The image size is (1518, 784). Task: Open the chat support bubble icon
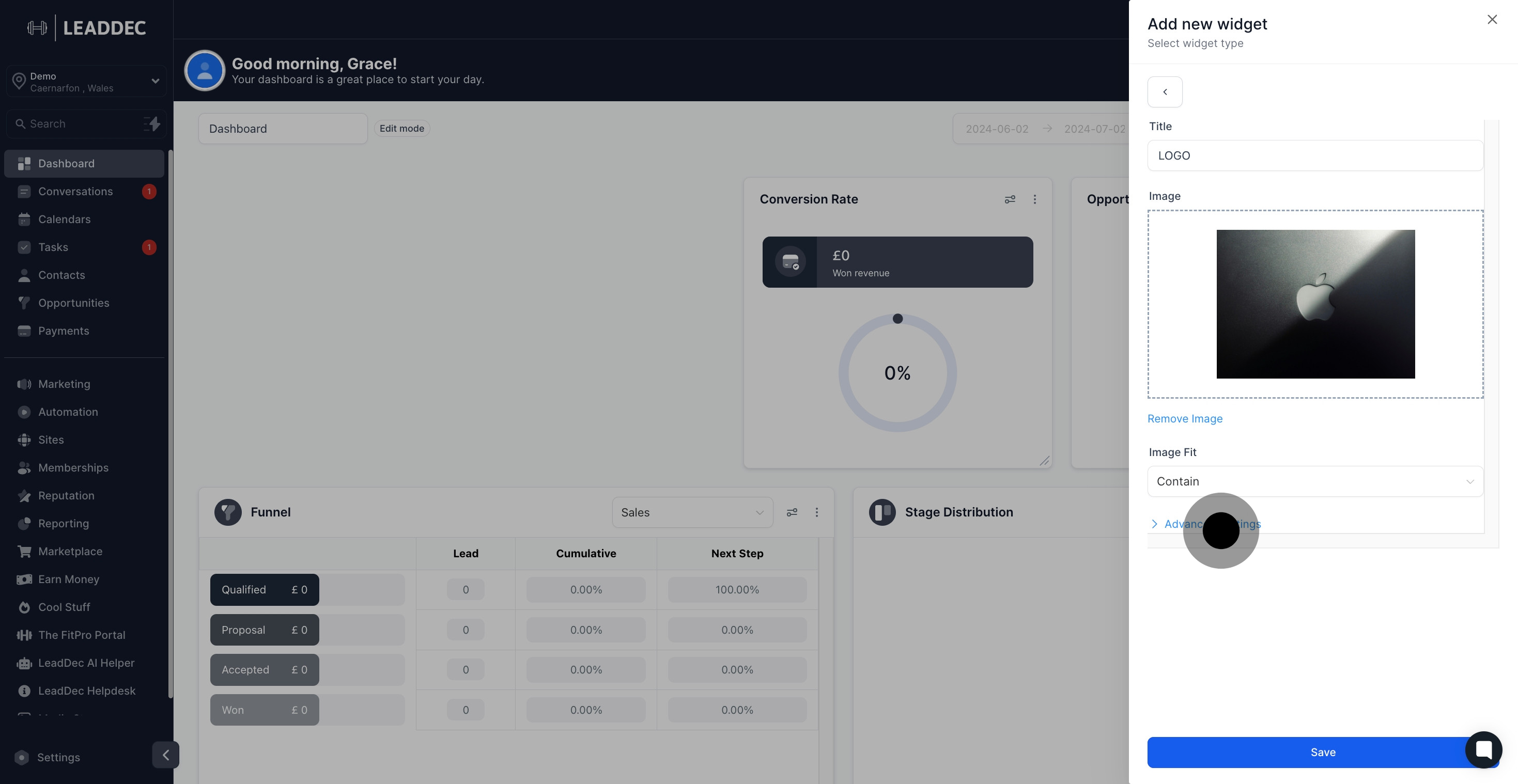1483,749
